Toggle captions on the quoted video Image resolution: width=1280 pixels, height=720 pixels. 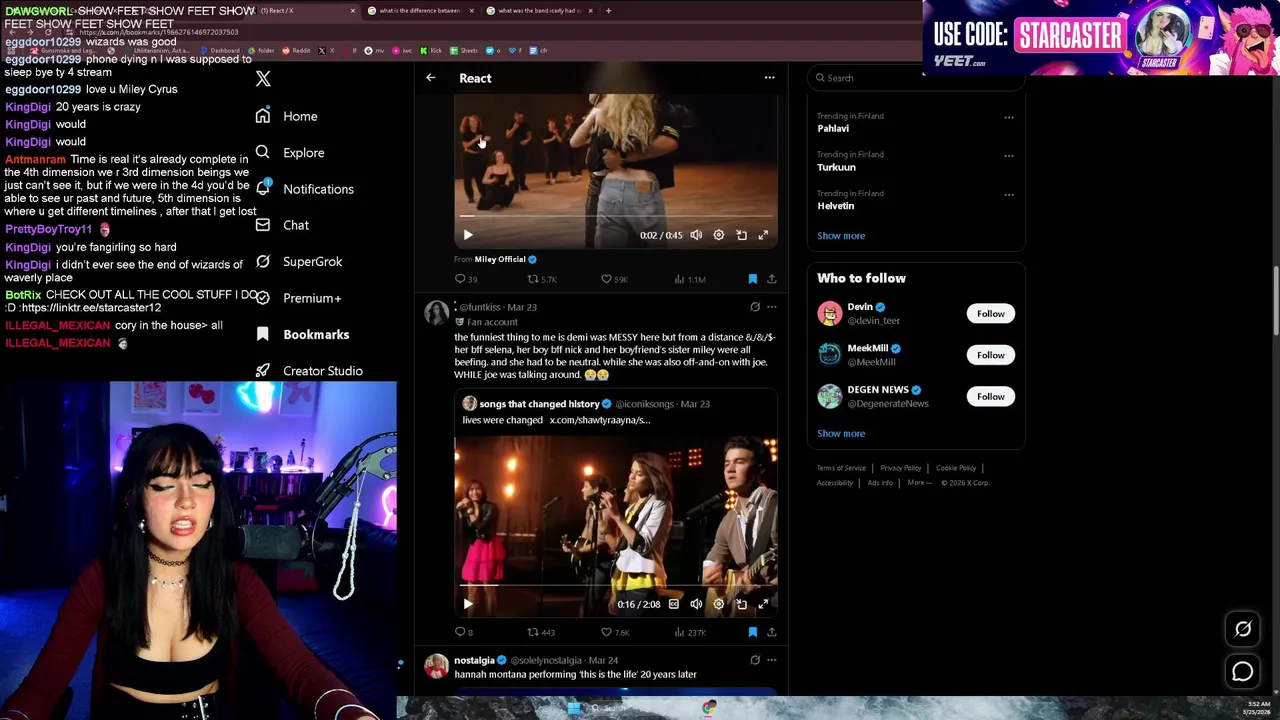tap(673, 604)
